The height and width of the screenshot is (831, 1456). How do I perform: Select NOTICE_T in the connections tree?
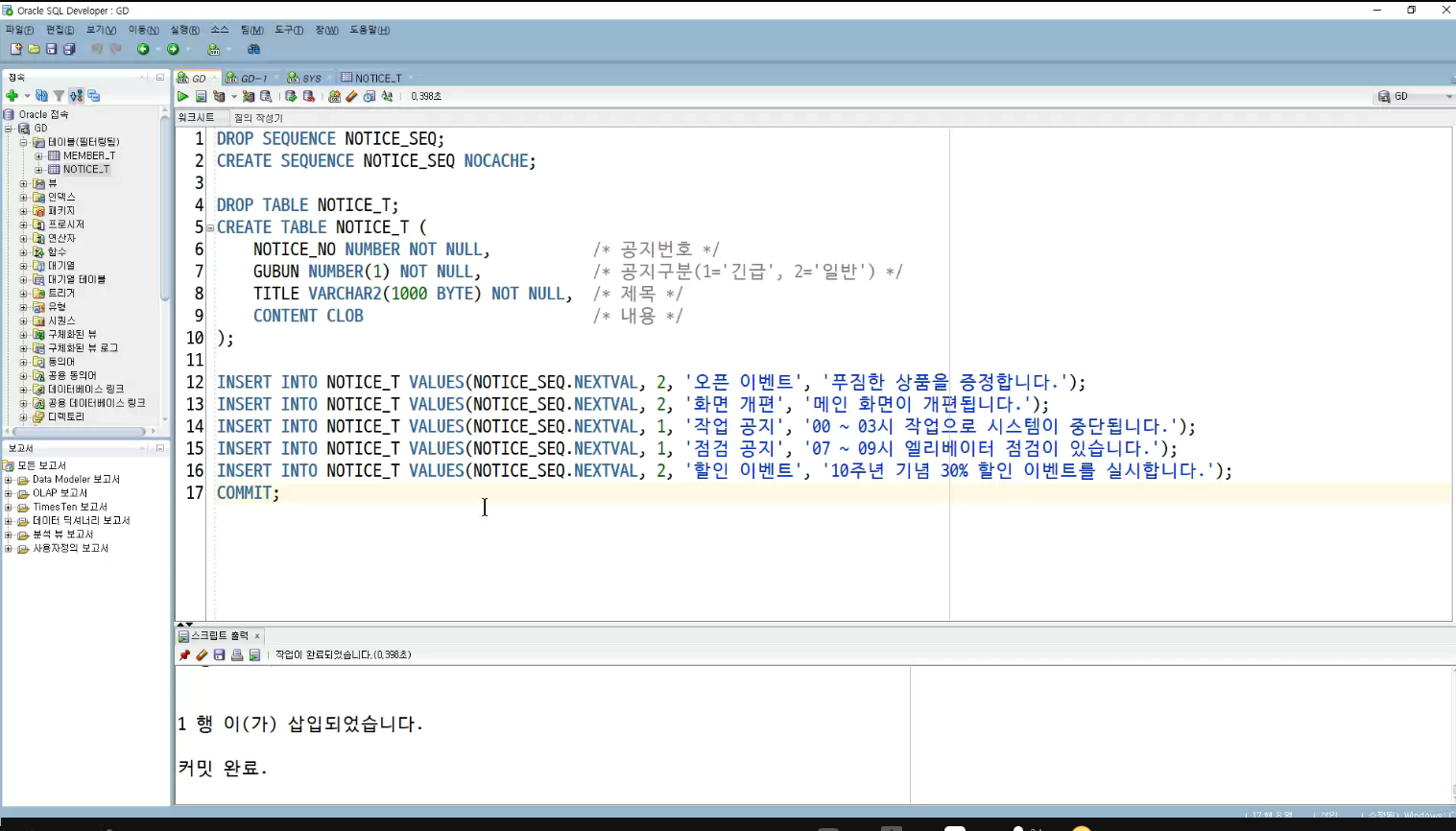point(86,169)
